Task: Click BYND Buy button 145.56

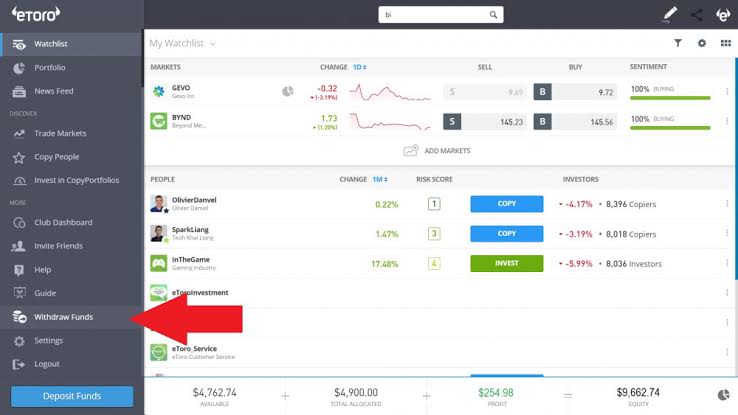Action: click(x=575, y=122)
